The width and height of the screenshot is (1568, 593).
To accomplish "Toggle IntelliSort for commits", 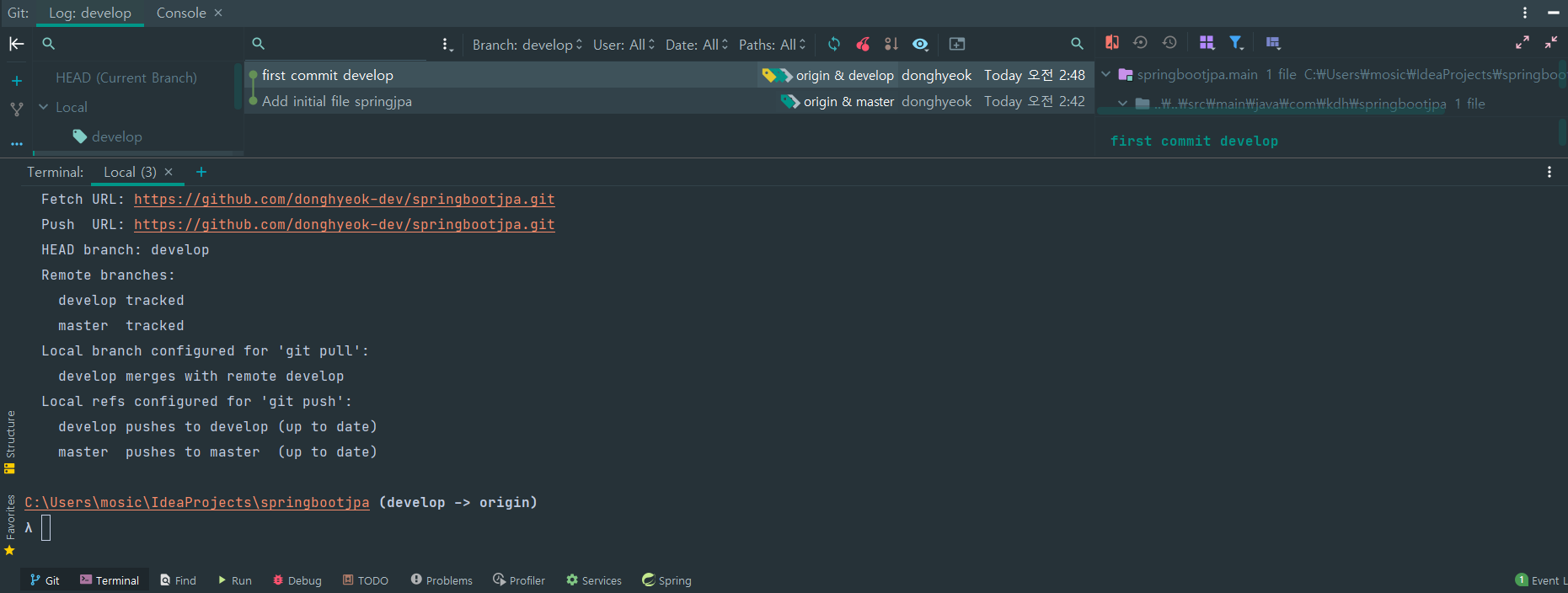I will 891,44.
